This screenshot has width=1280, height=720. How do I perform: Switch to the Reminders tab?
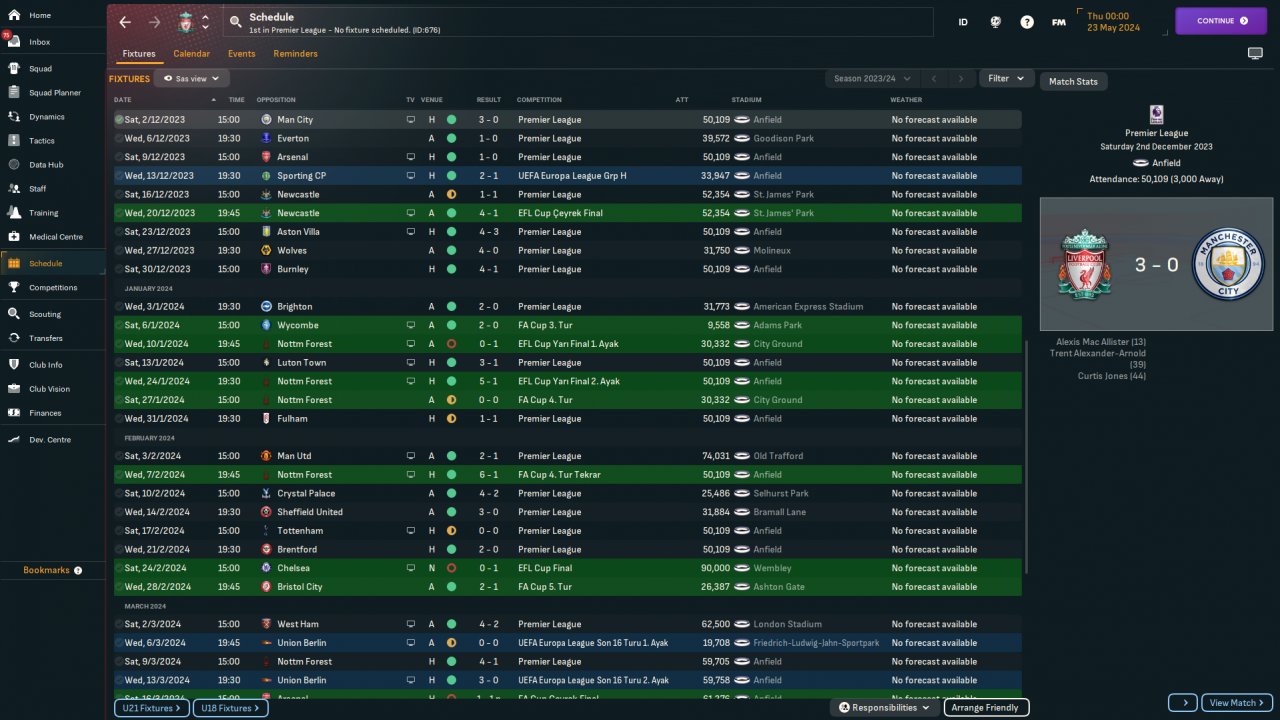295,54
